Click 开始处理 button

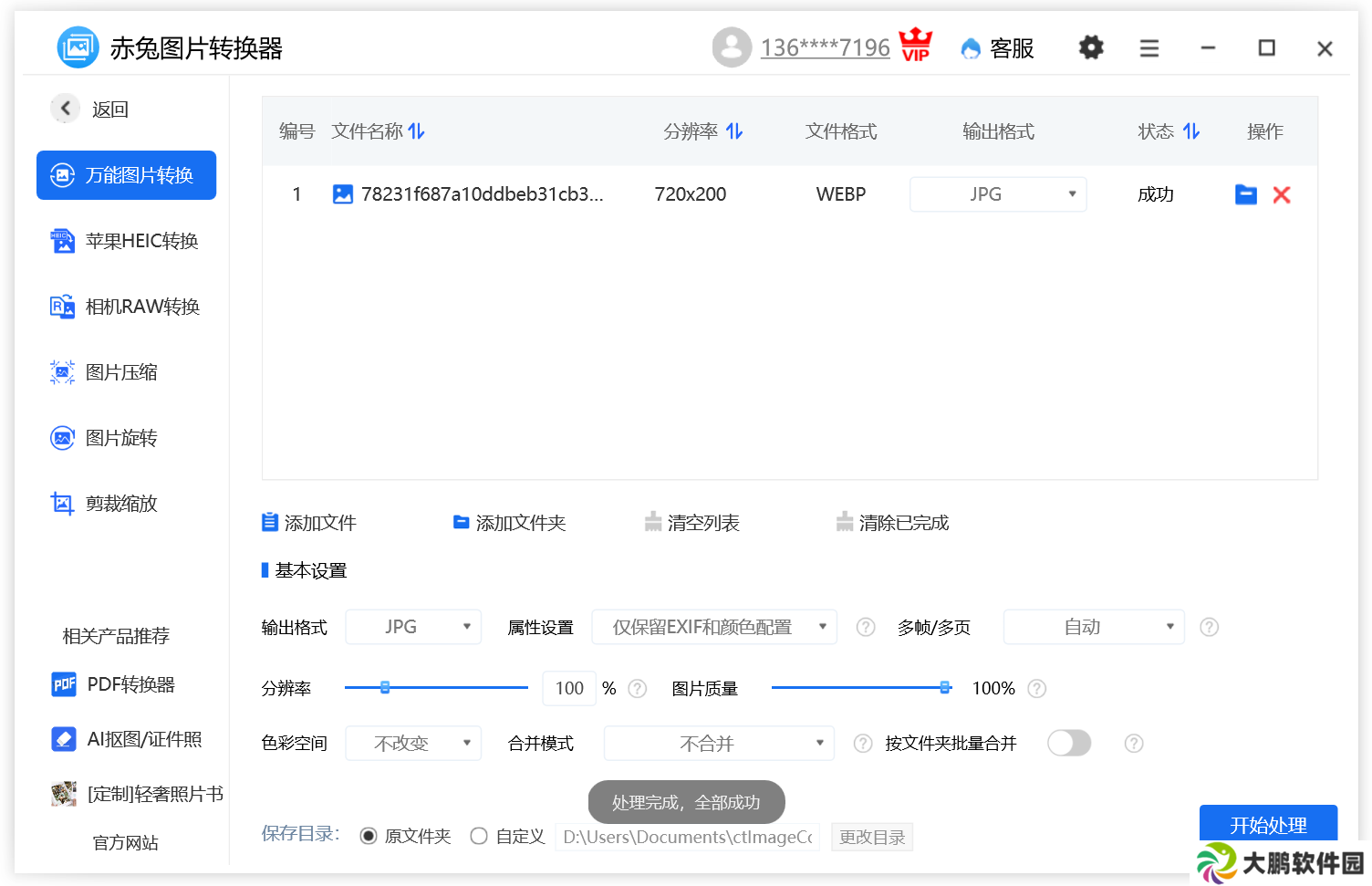1268,825
